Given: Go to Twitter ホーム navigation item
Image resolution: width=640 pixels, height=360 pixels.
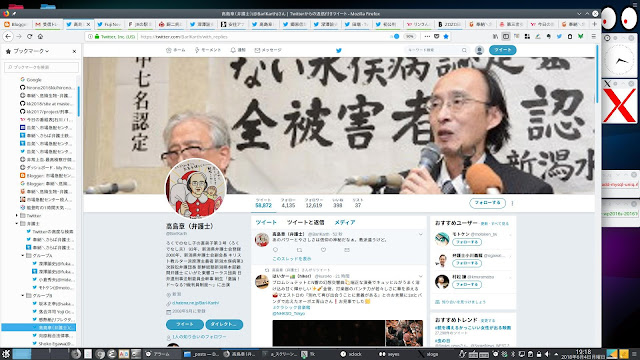Looking at the screenshot, I should [176, 50].
